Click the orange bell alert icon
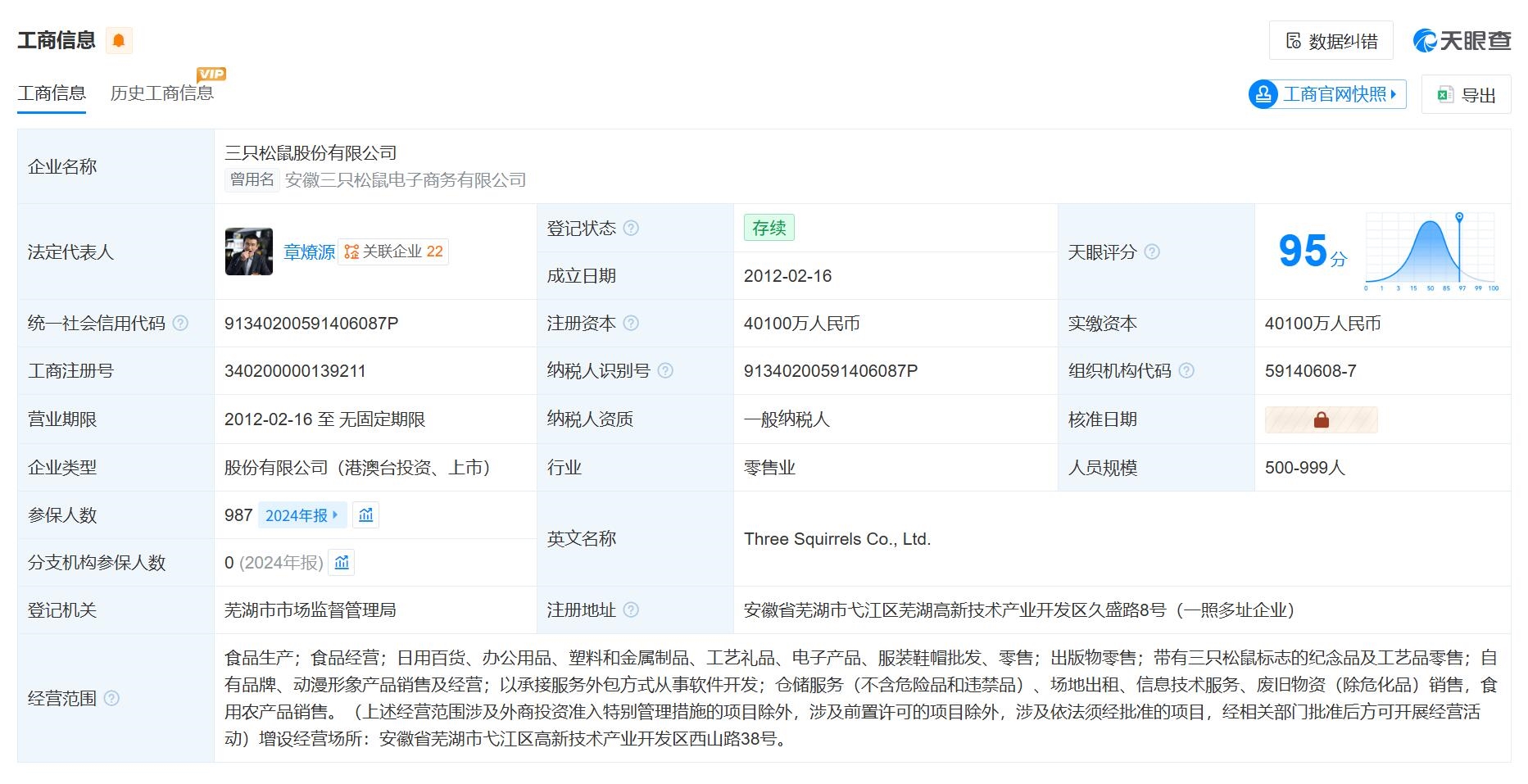Image resolution: width=1528 pixels, height=784 pixels. [119, 40]
